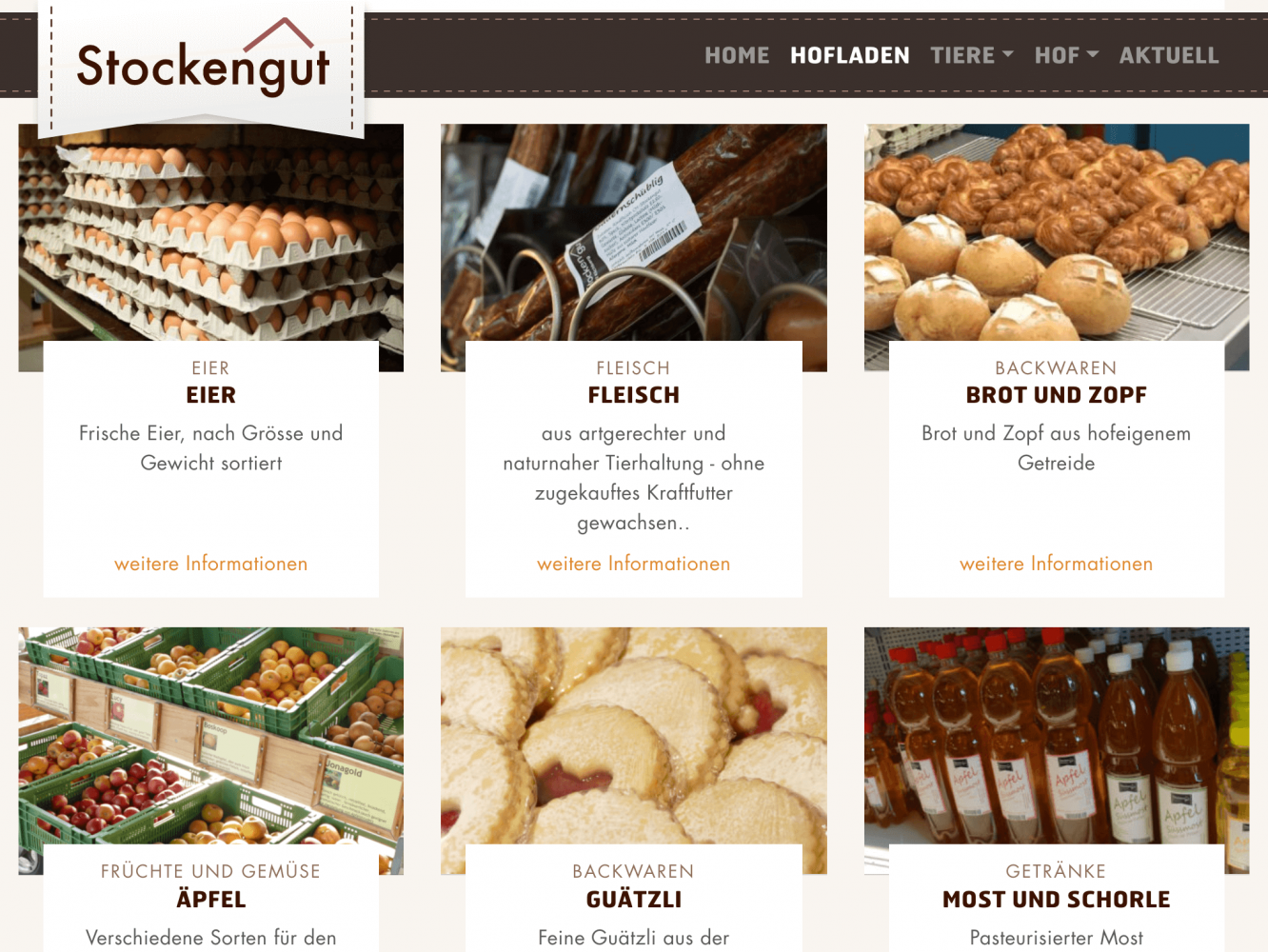Click the Stockengut logo
Screen dimensions: 1268x952
pyautogui.click(x=202, y=60)
